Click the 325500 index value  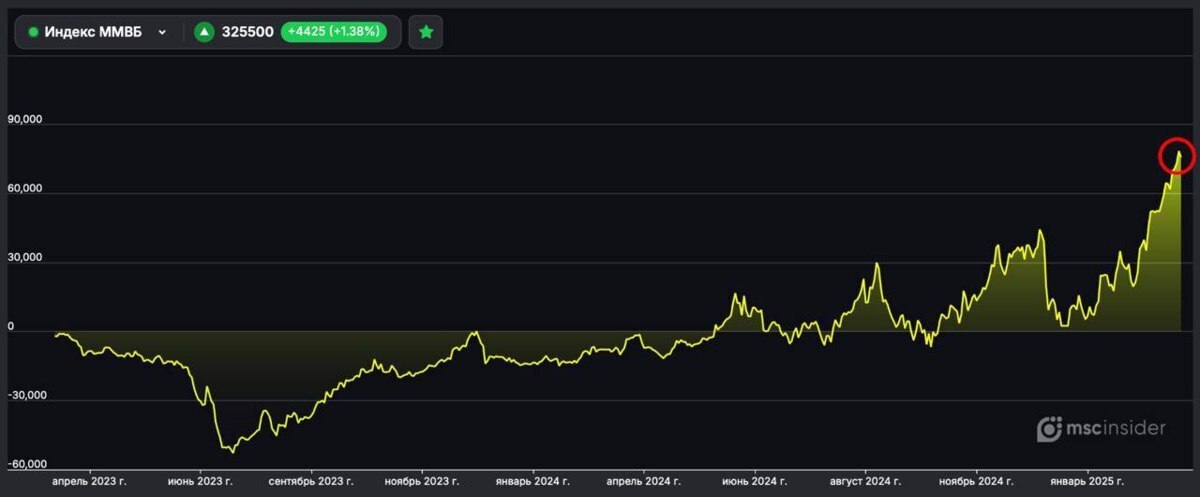[x=248, y=32]
